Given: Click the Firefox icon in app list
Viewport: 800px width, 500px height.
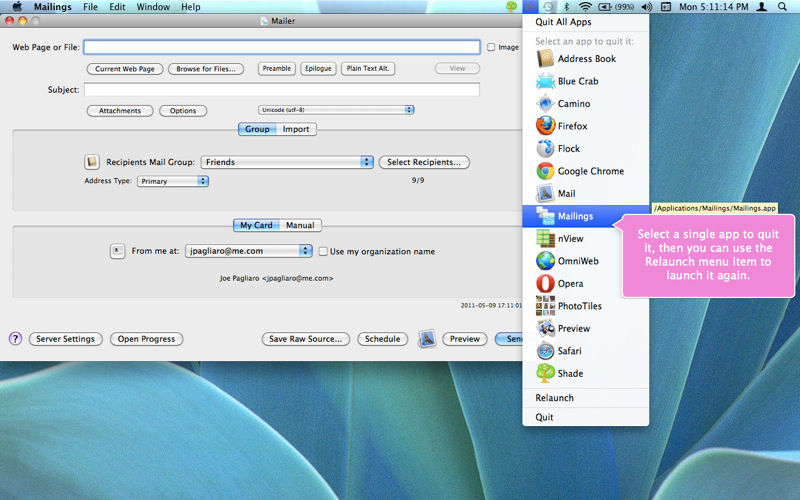Looking at the screenshot, I should (x=545, y=126).
